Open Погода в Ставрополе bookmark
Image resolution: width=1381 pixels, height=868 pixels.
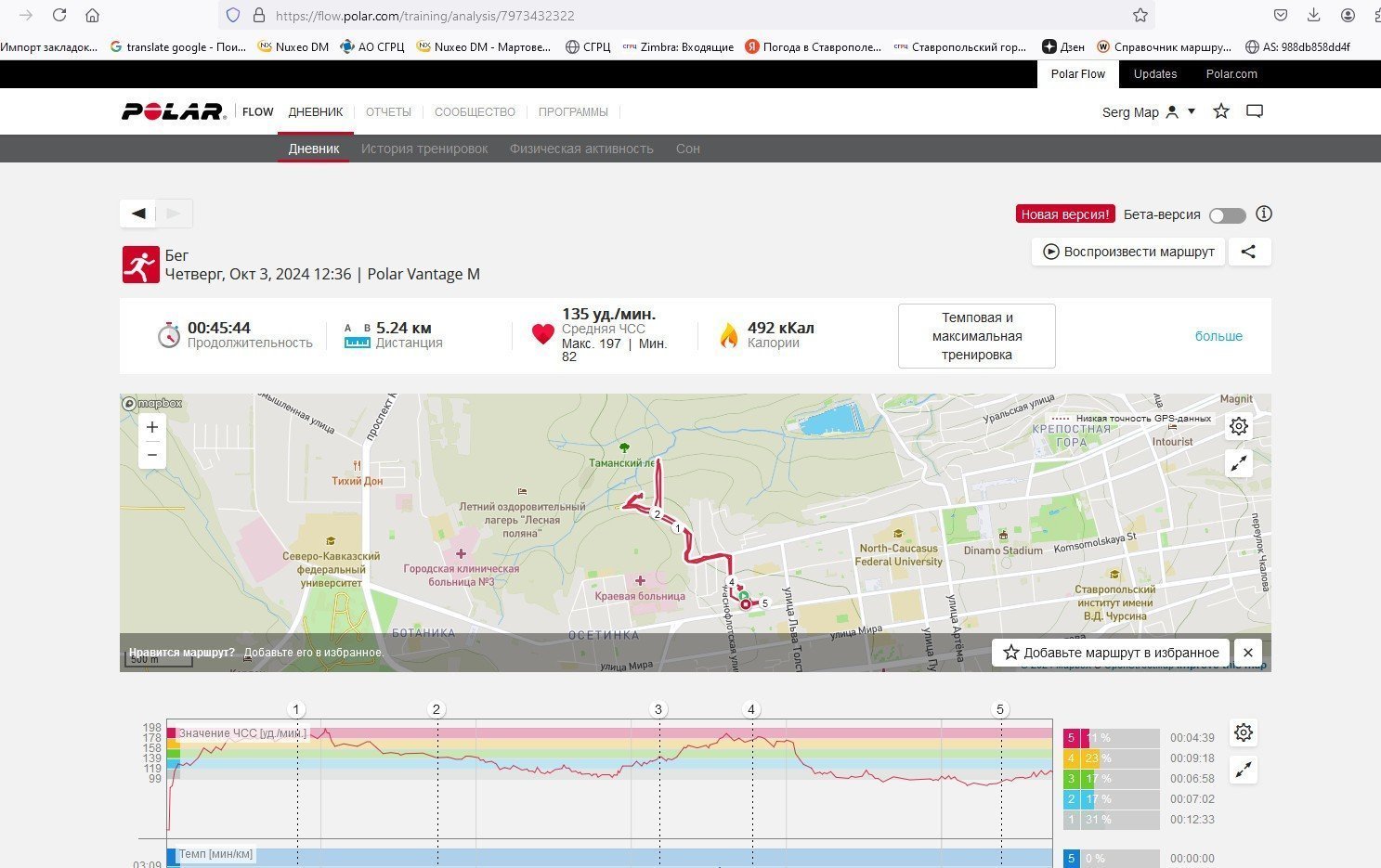tap(814, 46)
